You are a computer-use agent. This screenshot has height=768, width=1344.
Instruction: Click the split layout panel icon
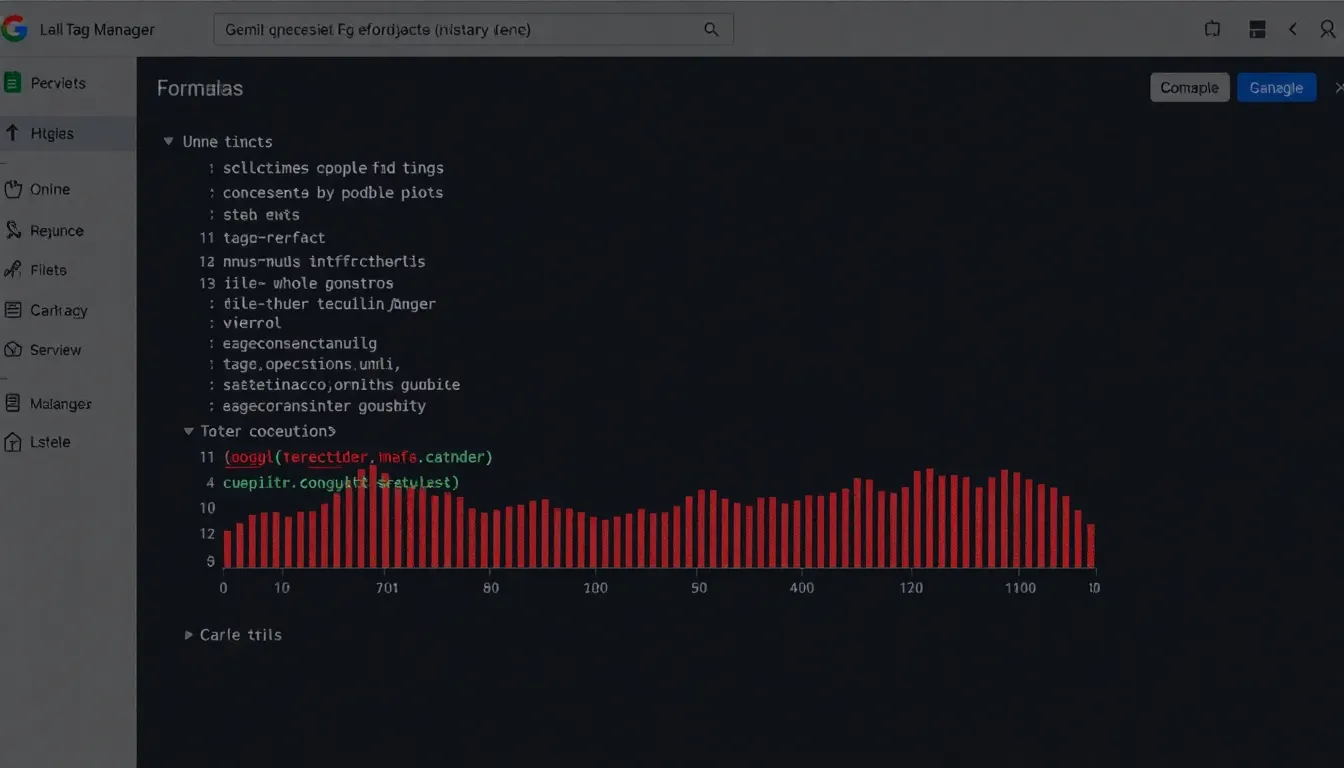[1258, 30]
